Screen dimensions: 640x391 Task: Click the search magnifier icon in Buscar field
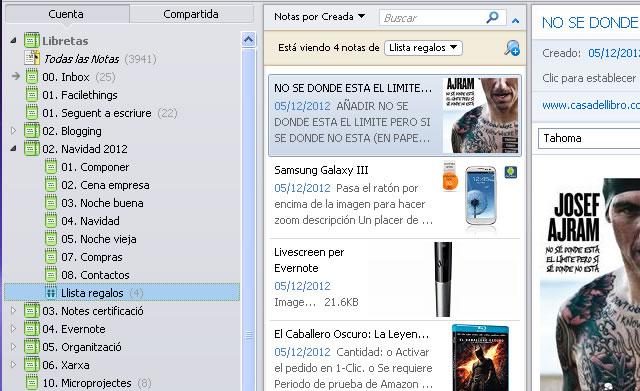[493, 17]
